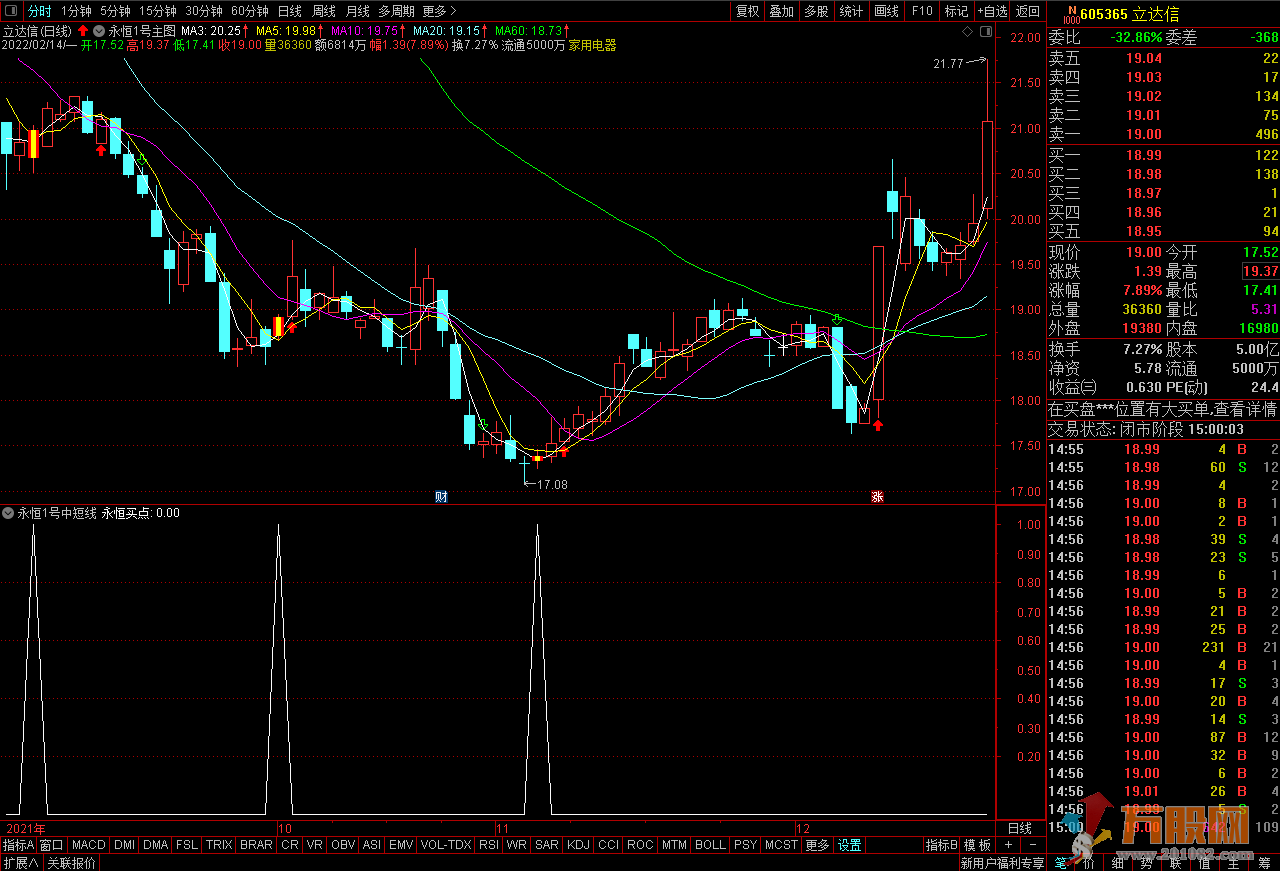The height and width of the screenshot is (871, 1280).
Task: Apply the BRAR indicator
Action: [256, 845]
